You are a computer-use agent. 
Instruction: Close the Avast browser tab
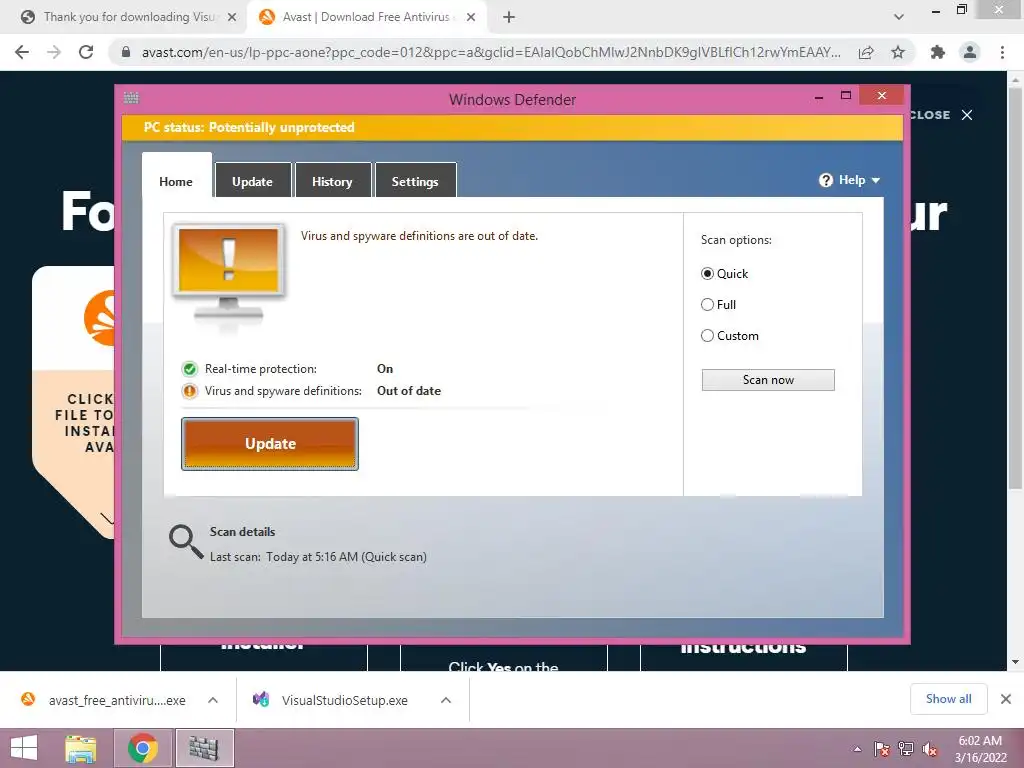[471, 17]
